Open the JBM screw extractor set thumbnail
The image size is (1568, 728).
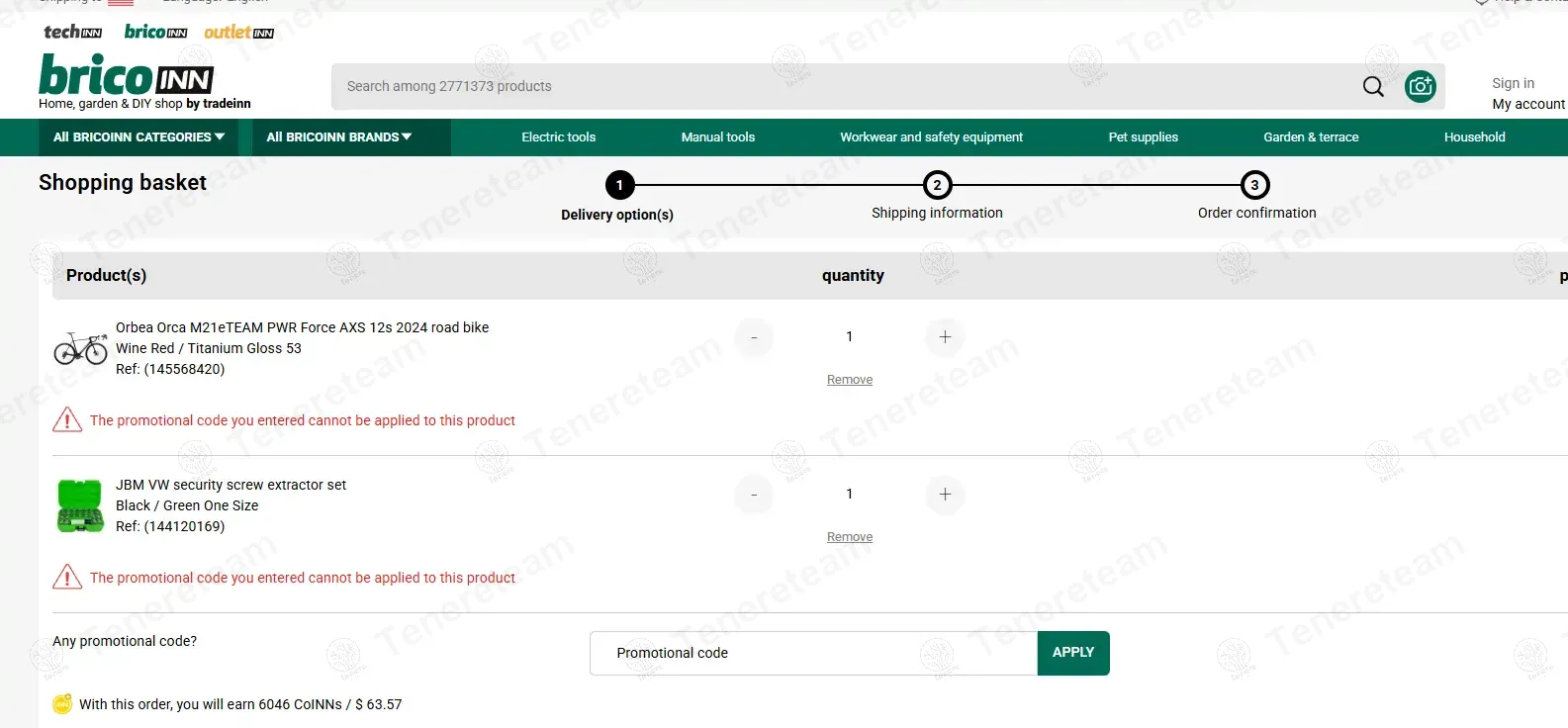click(80, 505)
